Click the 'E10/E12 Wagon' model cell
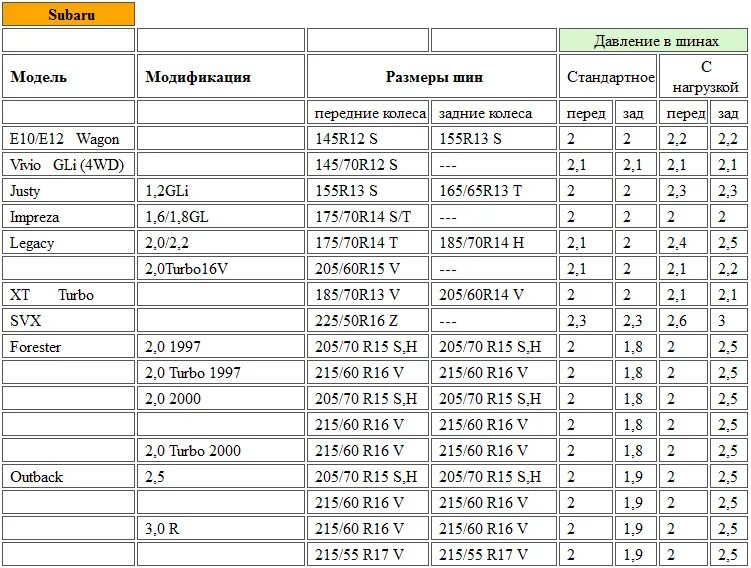This screenshot has height=568, width=751. [x=68, y=139]
